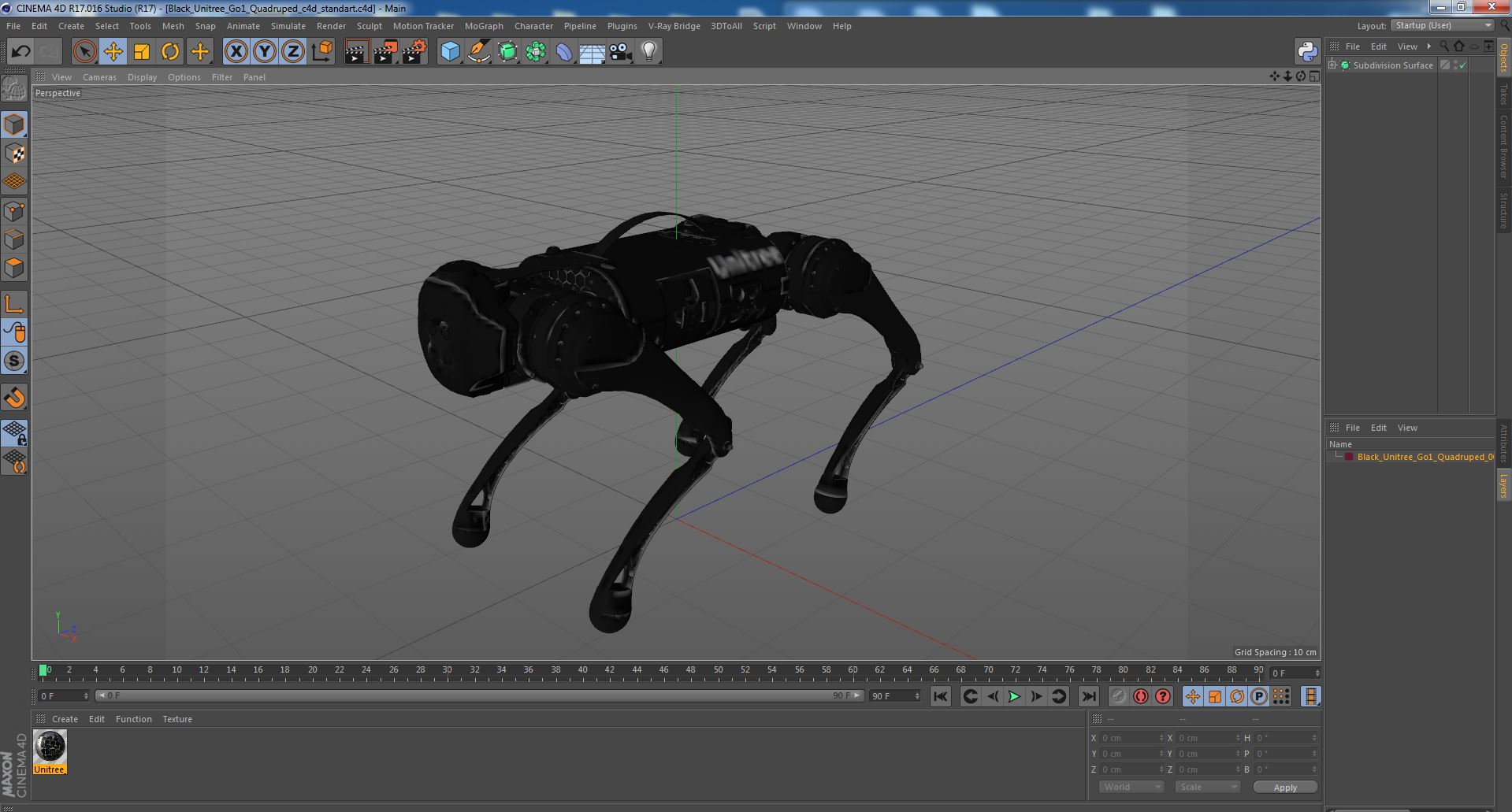The height and width of the screenshot is (812, 1512).
Task: Click the Bend deformer icon
Action: click(x=564, y=52)
